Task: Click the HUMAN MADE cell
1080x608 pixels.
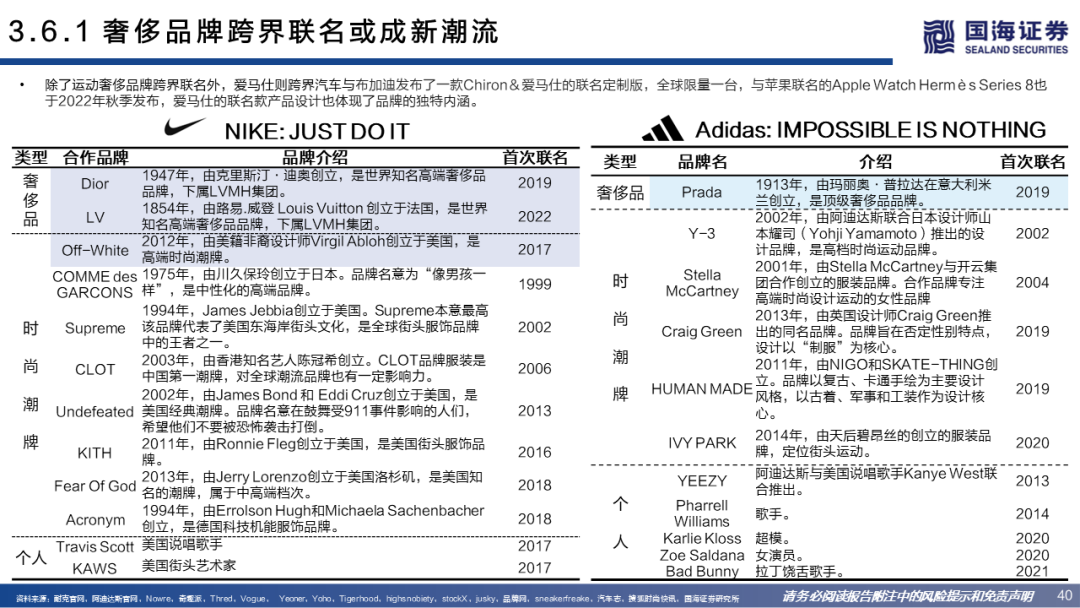Action: coord(702,389)
